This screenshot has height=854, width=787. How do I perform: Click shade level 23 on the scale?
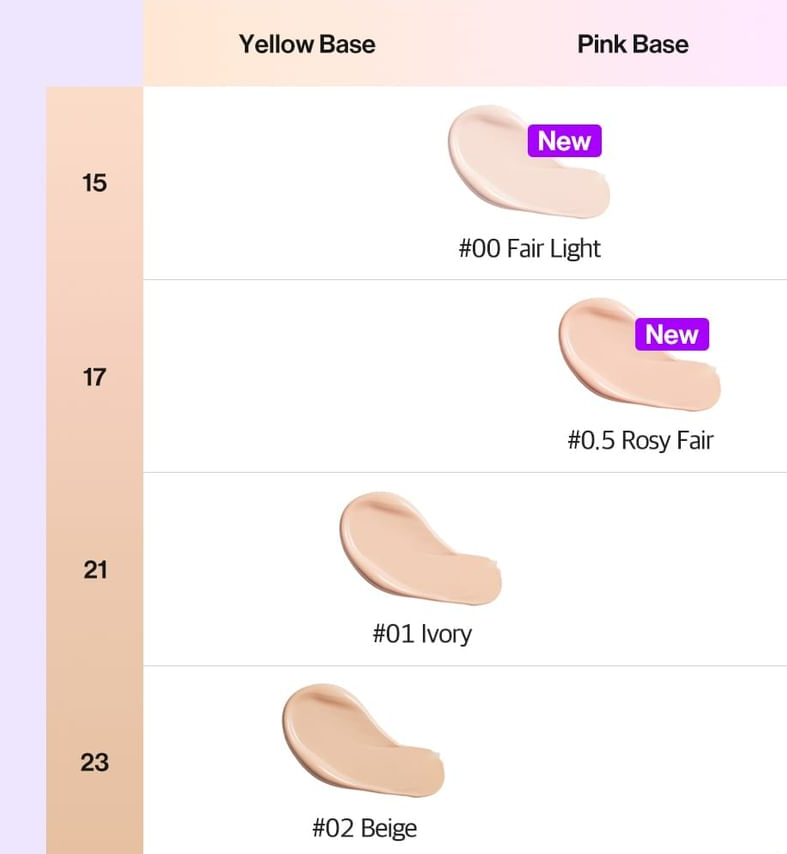[95, 762]
